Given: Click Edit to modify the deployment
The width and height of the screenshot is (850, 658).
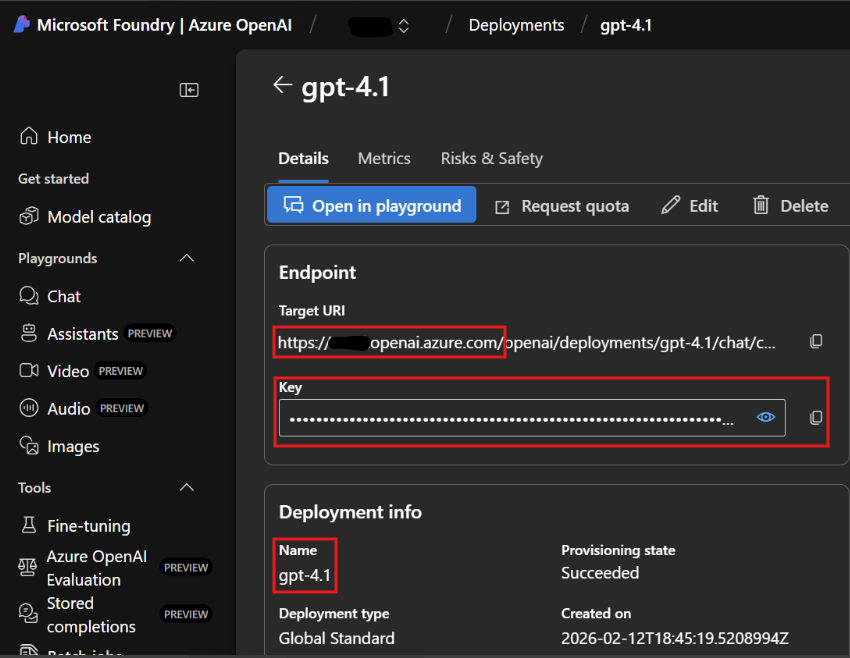Looking at the screenshot, I should click(690, 206).
